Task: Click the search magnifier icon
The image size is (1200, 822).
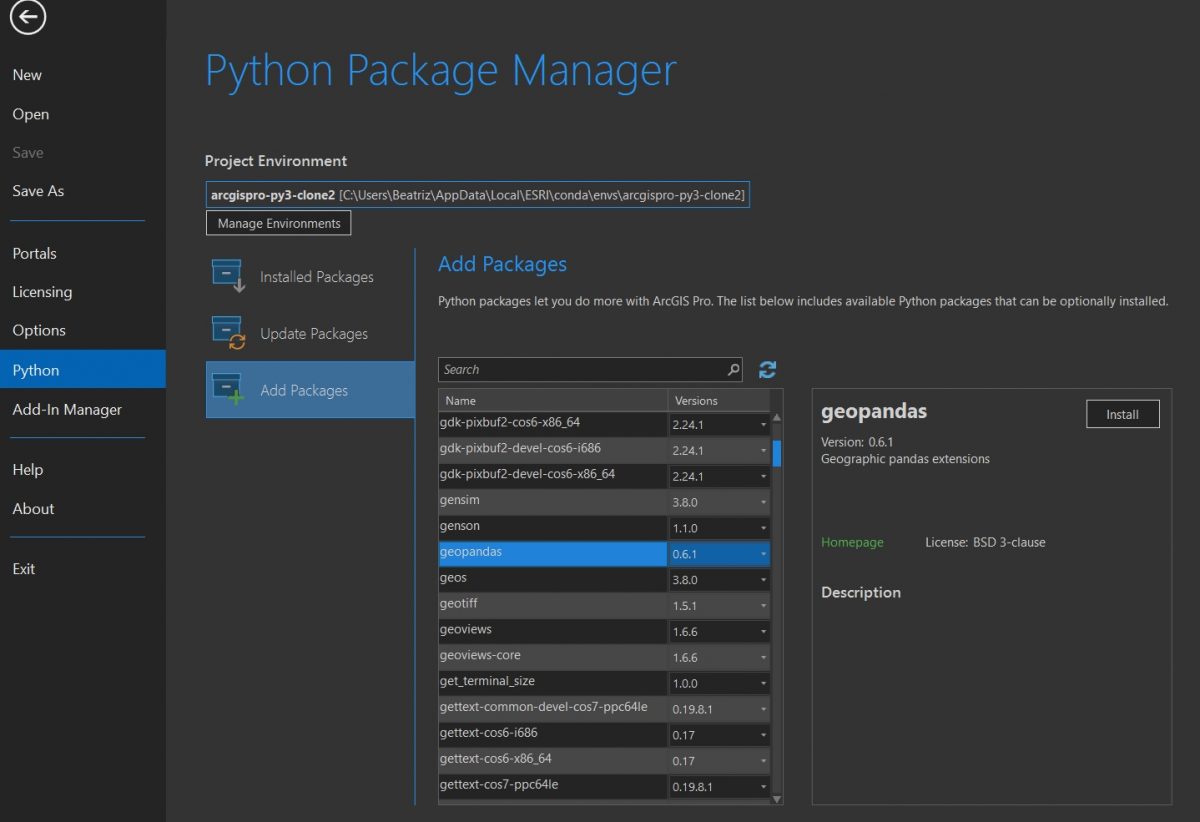Action: 733,369
